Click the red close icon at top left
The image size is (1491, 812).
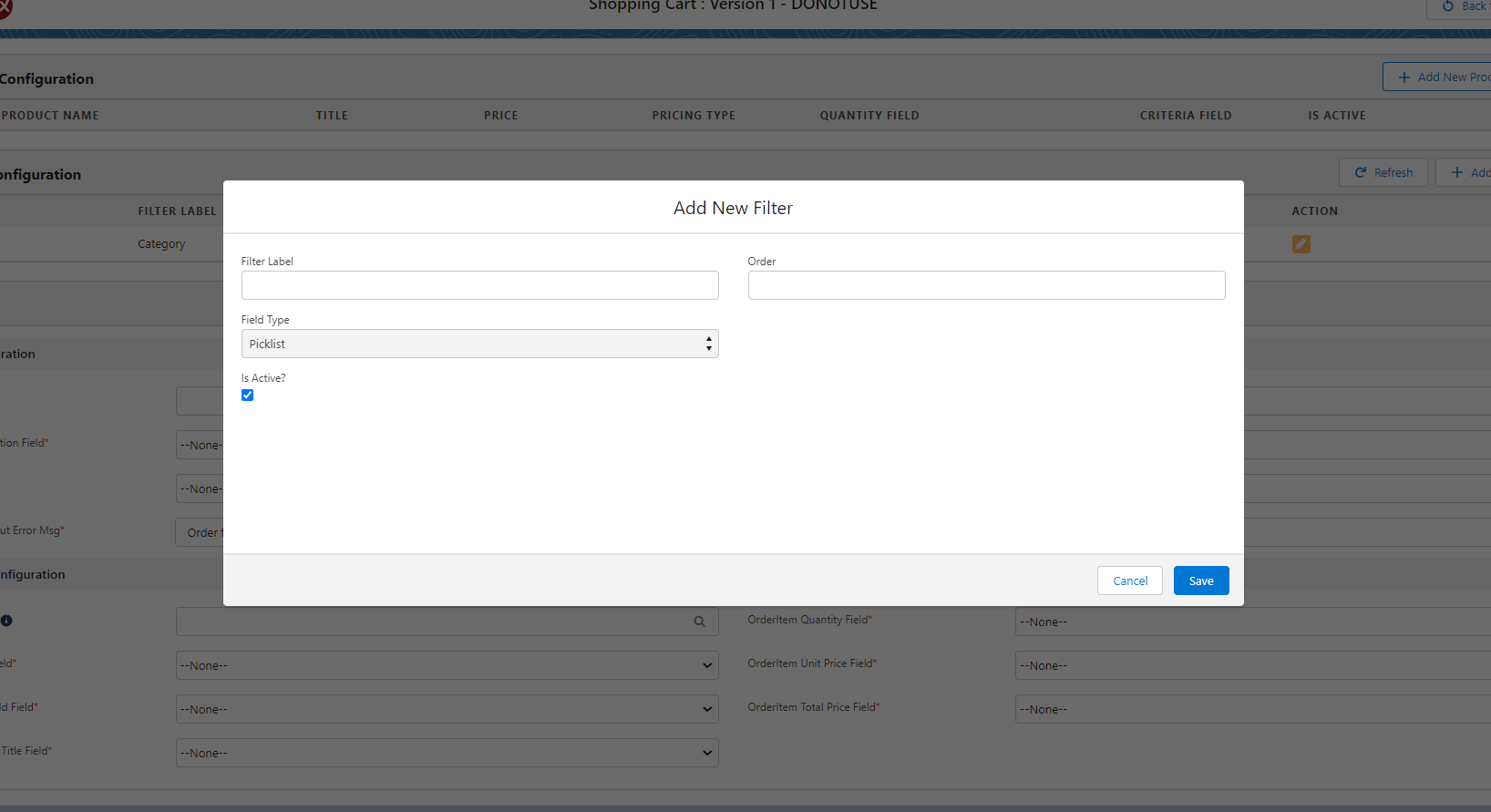[x=5, y=9]
